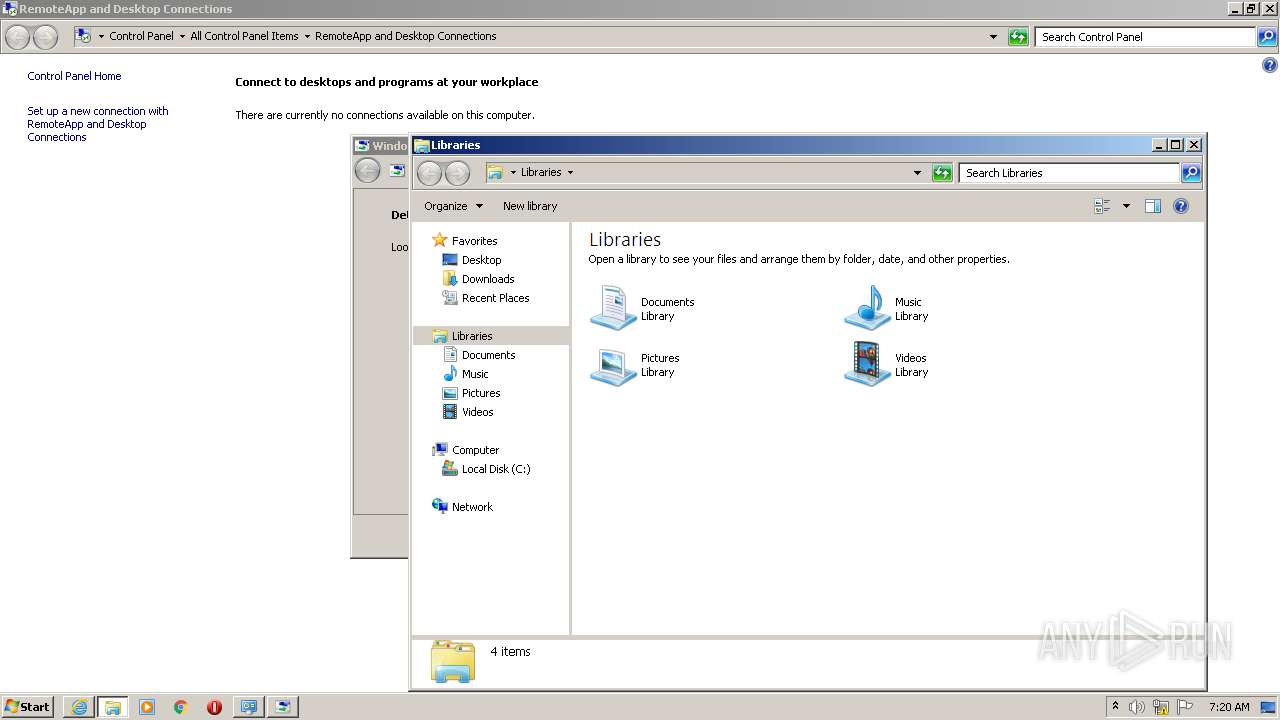1280x720 pixels.
Task: Select Recent Places in navigation pane
Action: tap(495, 298)
